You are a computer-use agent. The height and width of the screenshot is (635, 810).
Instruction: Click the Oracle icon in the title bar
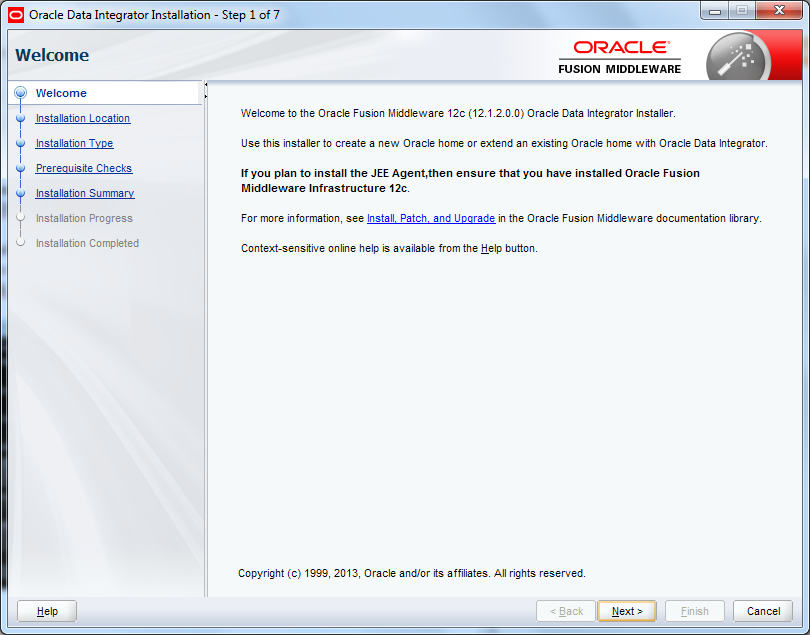(13, 11)
